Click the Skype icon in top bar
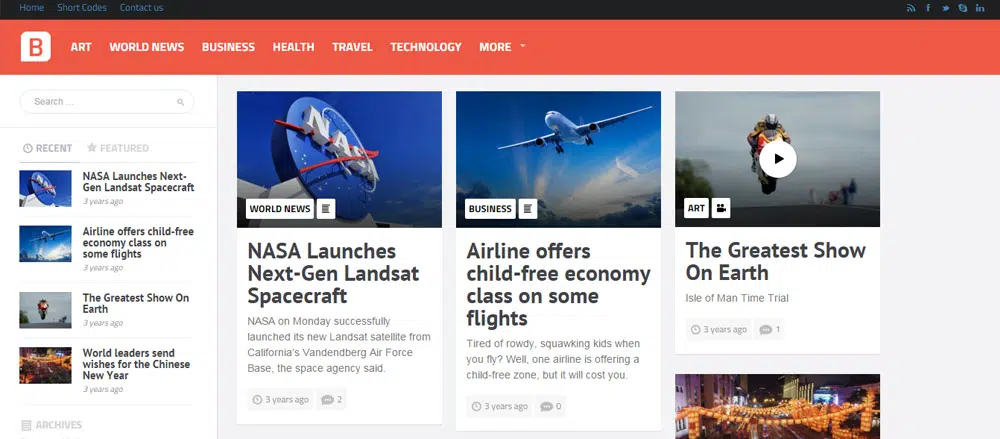 [962, 8]
